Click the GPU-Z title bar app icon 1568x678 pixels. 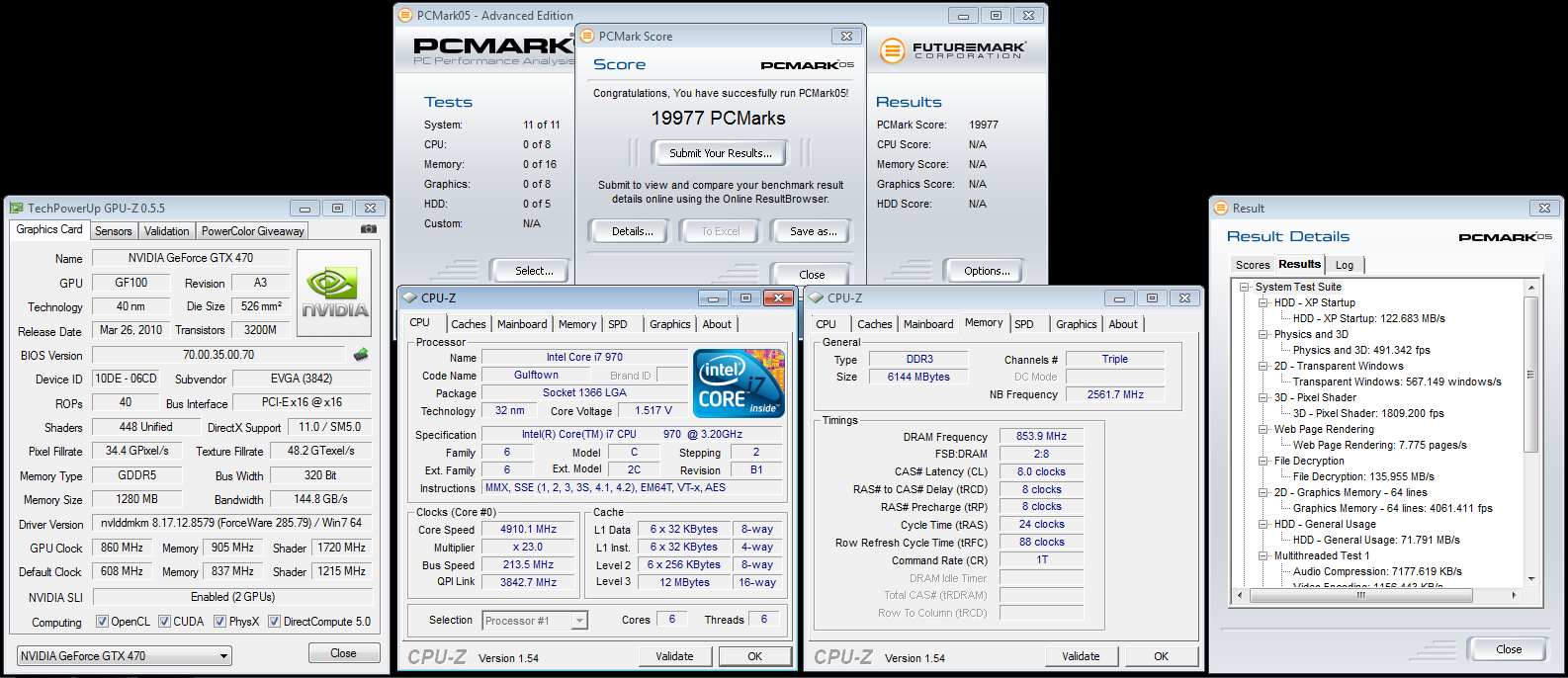tap(16, 209)
